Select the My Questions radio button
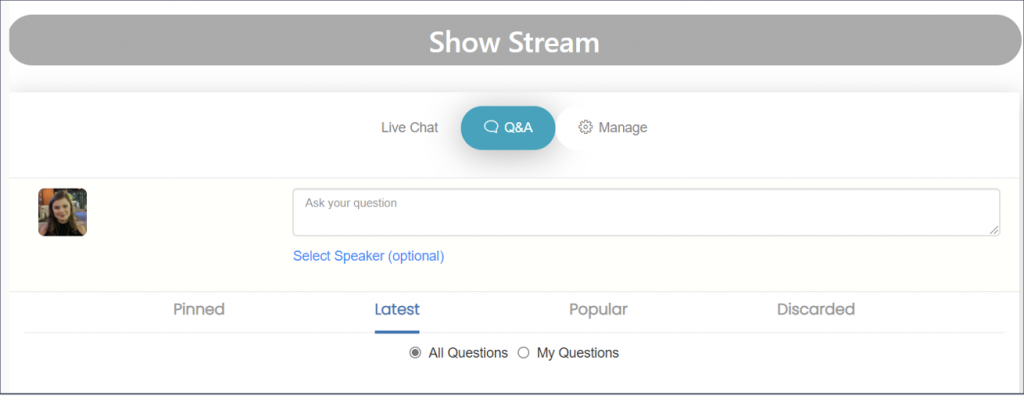 tap(523, 354)
